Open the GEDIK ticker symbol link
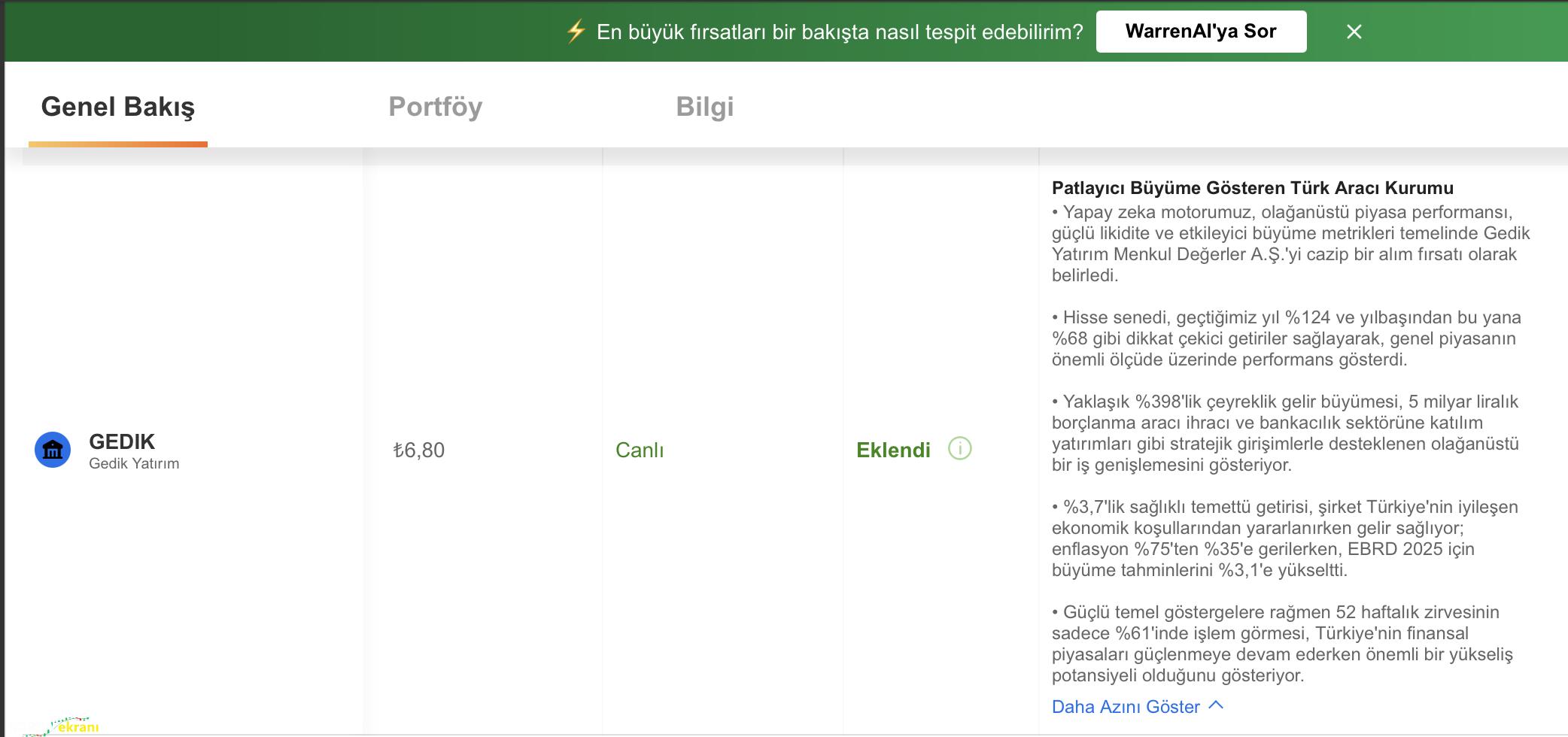1568x737 pixels. click(x=122, y=441)
